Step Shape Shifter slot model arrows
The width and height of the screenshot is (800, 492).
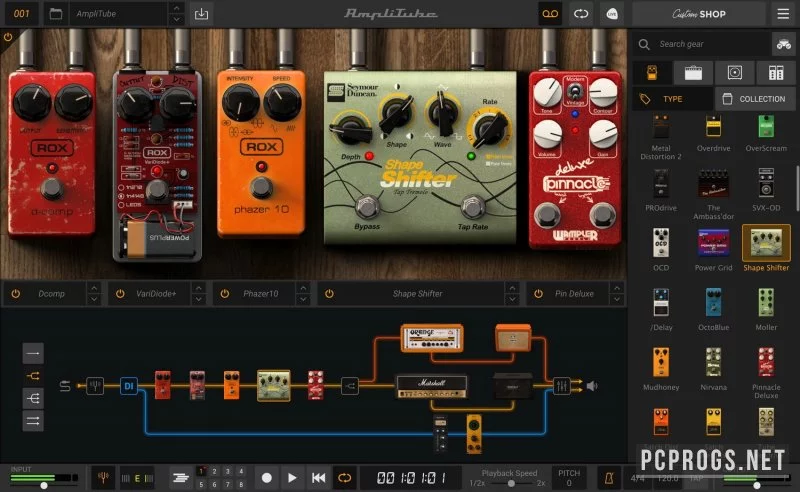512,293
